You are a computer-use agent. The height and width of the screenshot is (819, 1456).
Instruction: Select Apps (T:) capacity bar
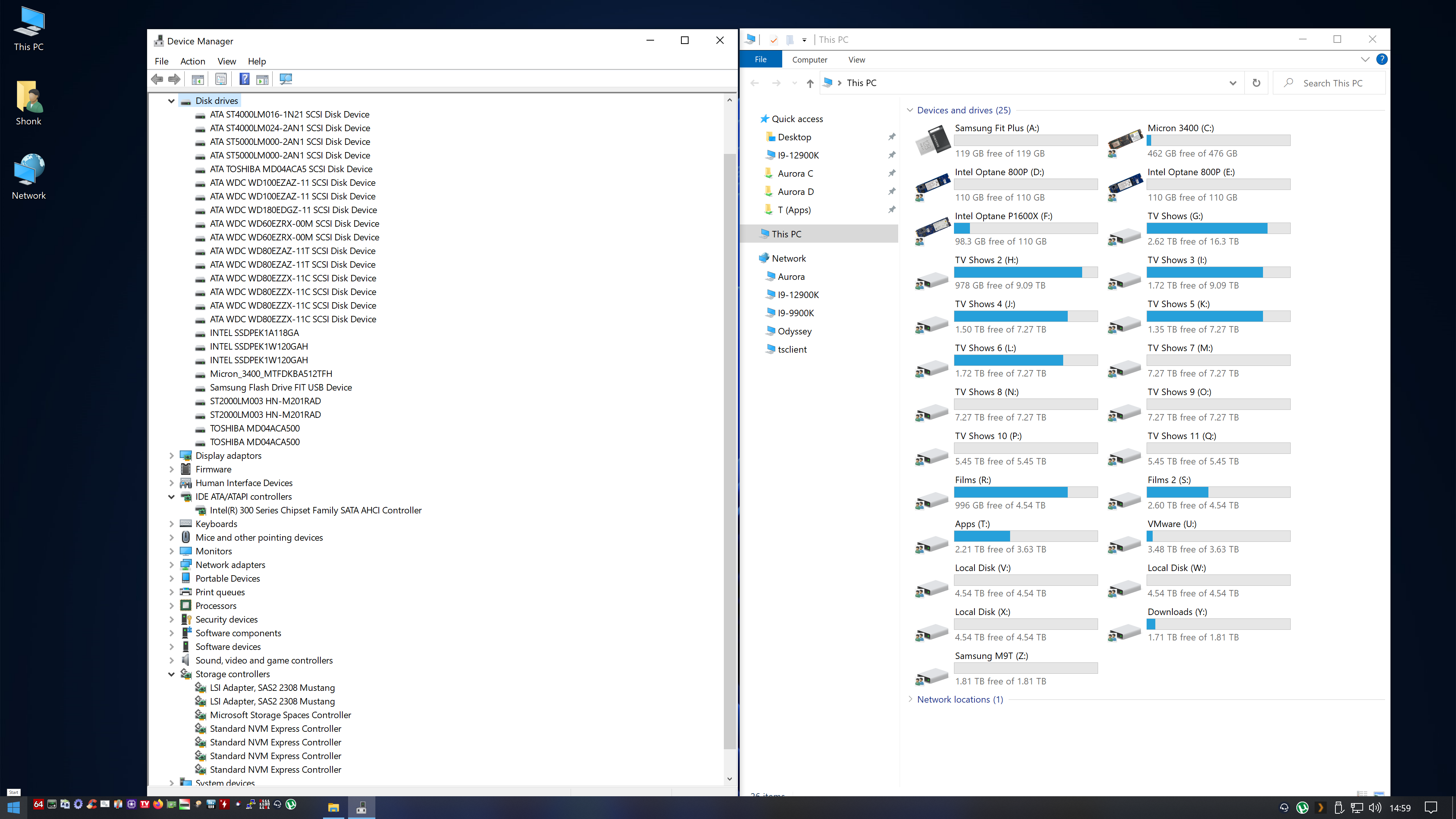(1026, 537)
